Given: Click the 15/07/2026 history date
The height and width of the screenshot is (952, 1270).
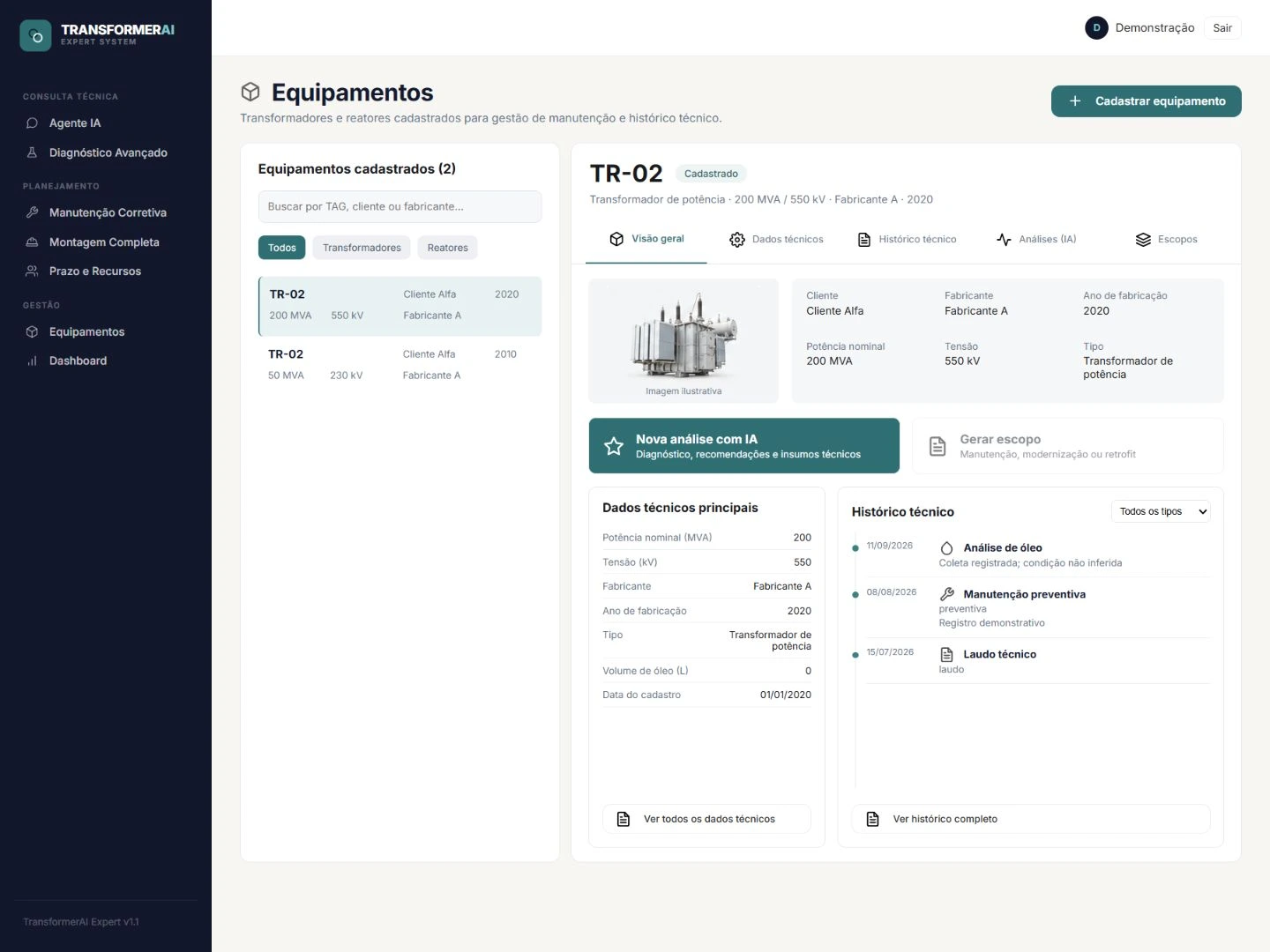Looking at the screenshot, I should coord(890,652).
